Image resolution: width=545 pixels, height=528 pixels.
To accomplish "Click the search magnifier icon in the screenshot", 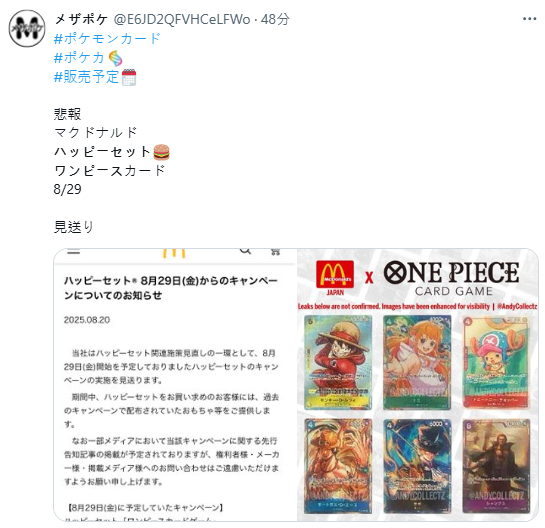I will pyautogui.click(x=245, y=251).
